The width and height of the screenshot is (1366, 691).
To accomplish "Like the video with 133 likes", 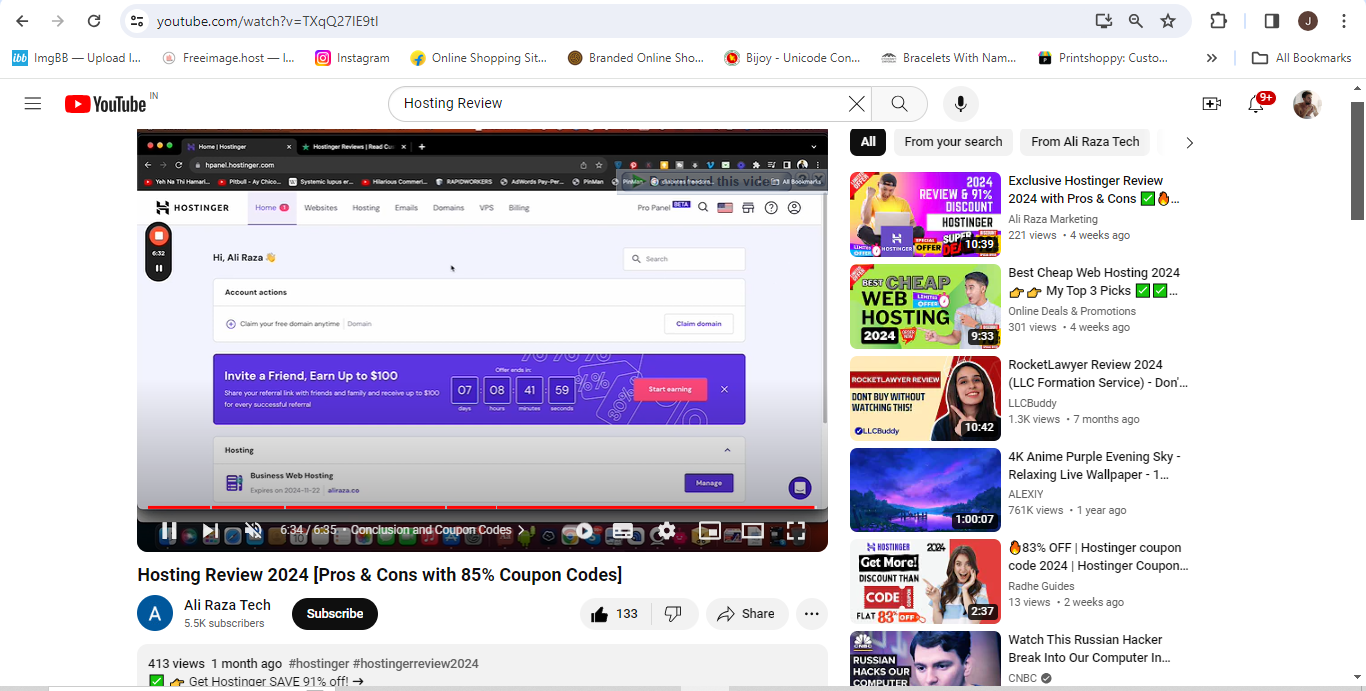I will [615, 614].
